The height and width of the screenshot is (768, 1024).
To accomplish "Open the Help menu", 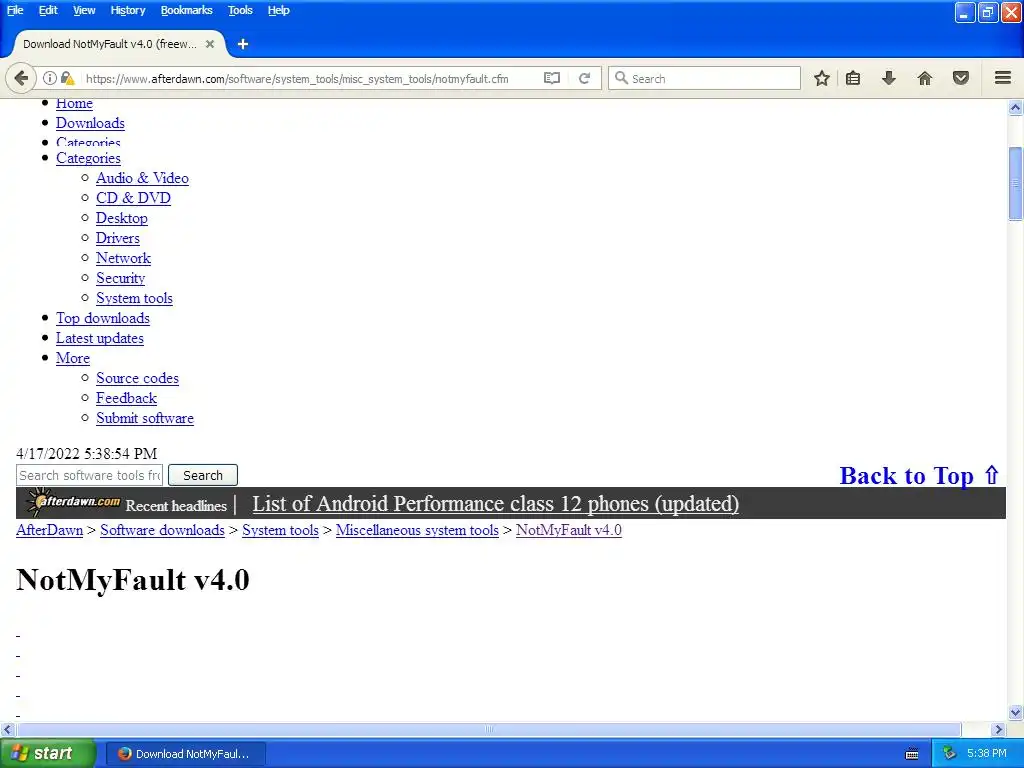I will pyautogui.click(x=278, y=10).
